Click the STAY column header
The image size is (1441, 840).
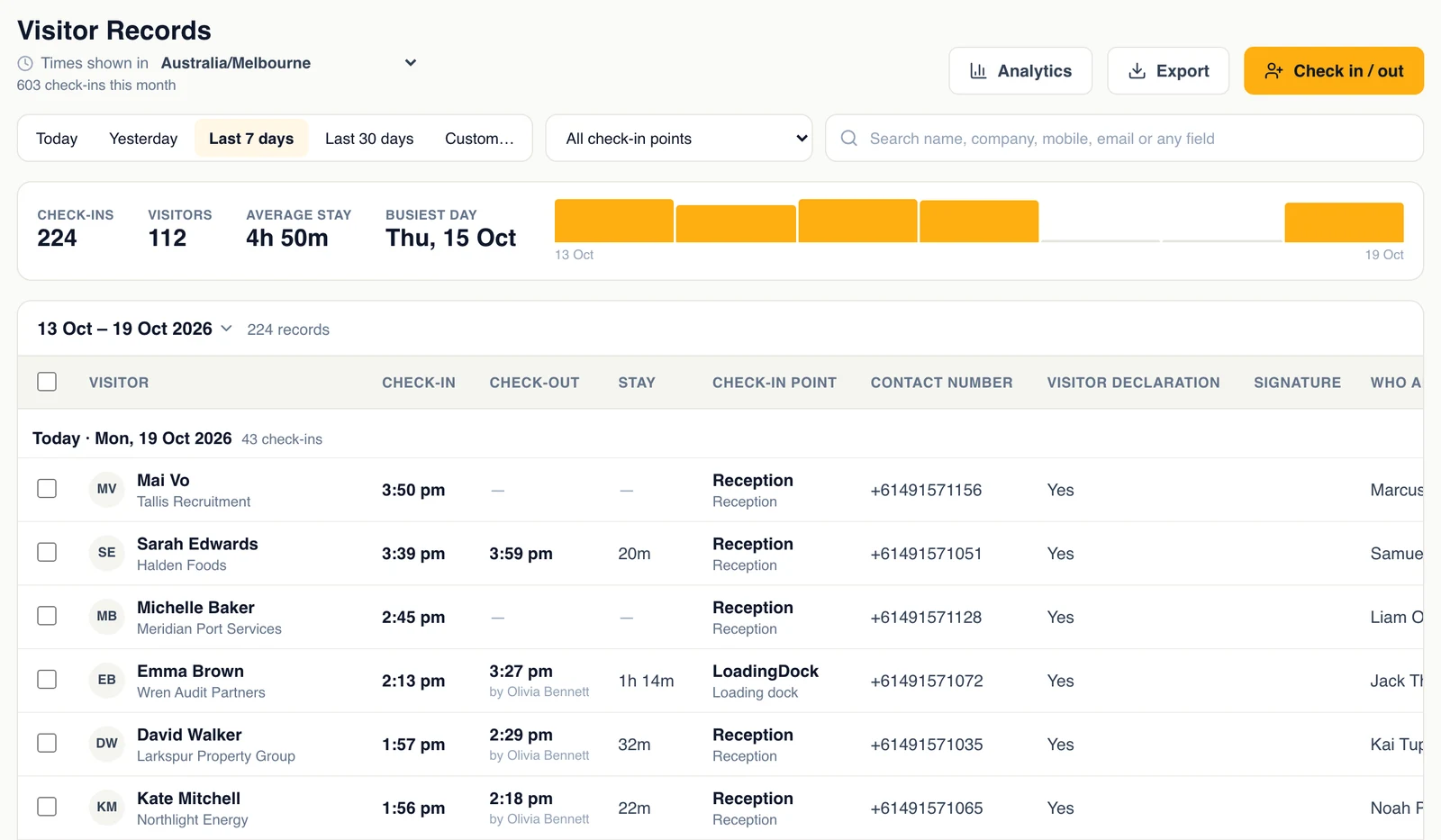click(x=637, y=383)
